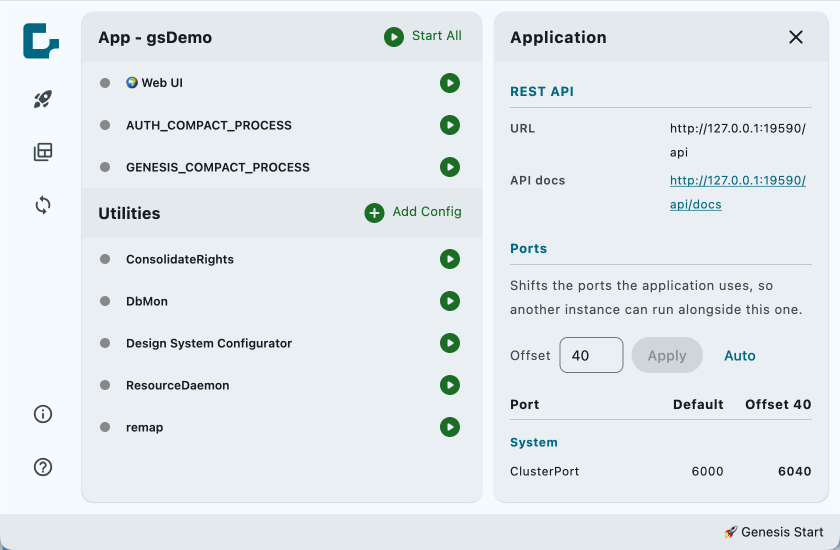
Task: Click the REST API section heading
Action: click(x=542, y=92)
